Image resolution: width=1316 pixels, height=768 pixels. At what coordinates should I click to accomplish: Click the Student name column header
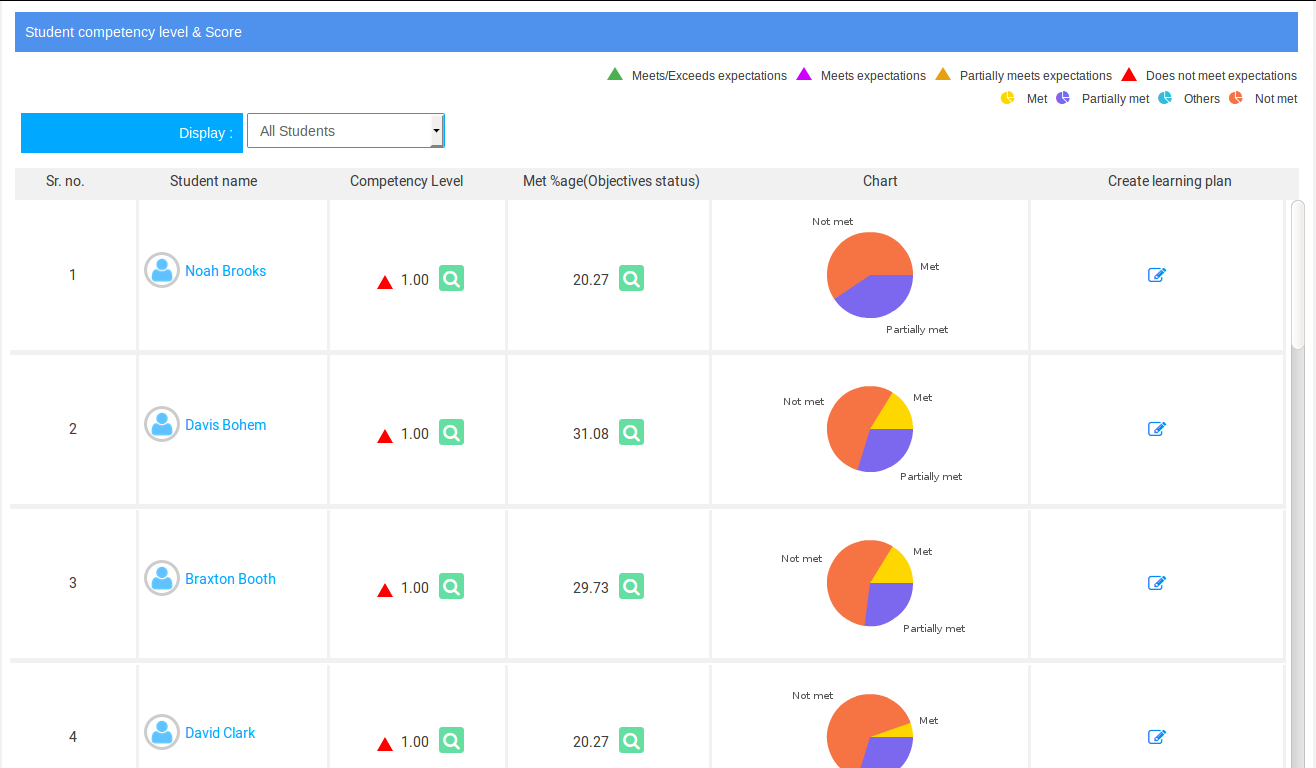(x=213, y=181)
